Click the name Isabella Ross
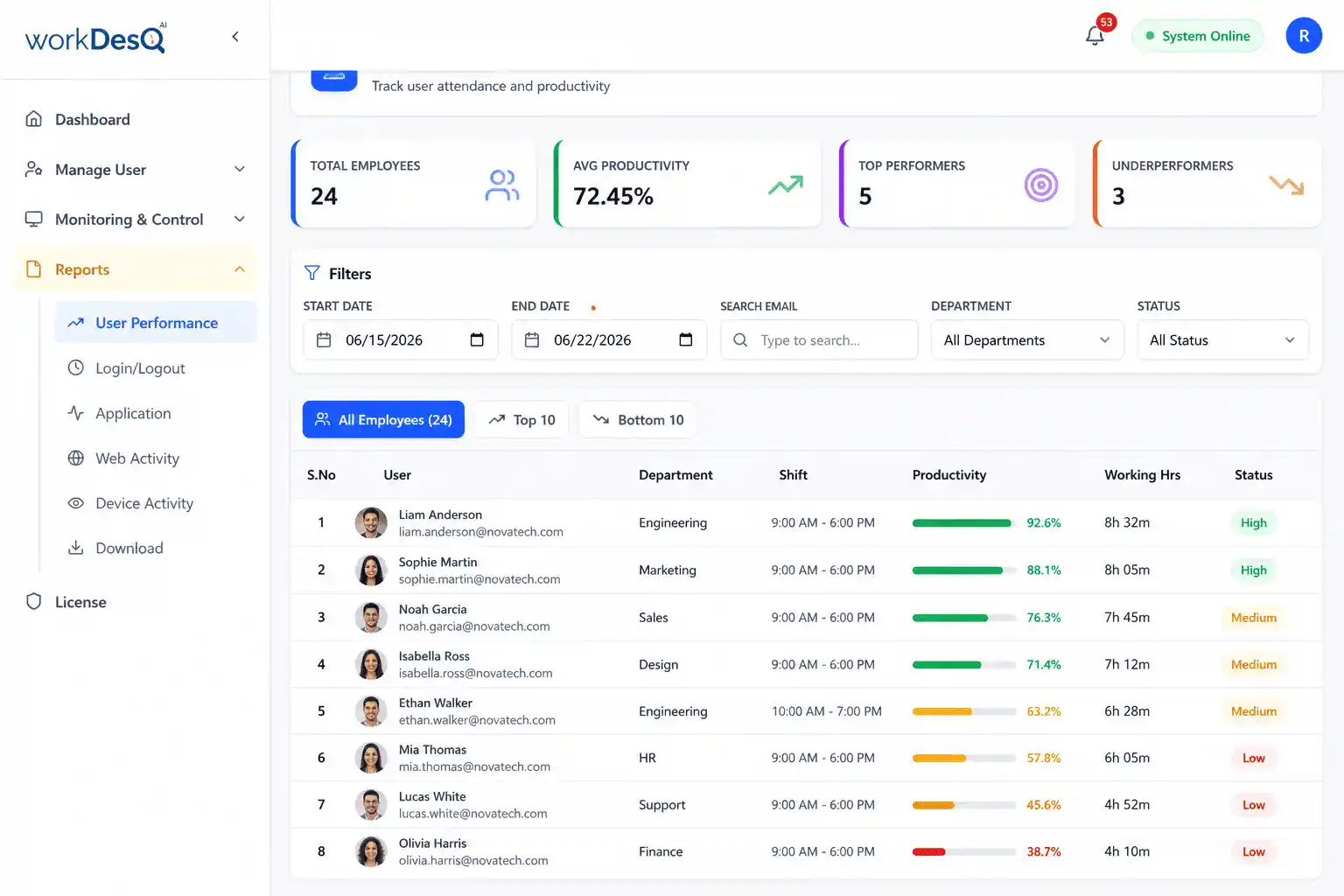Viewport: 1344px width, 896px height. click(434, 656)
